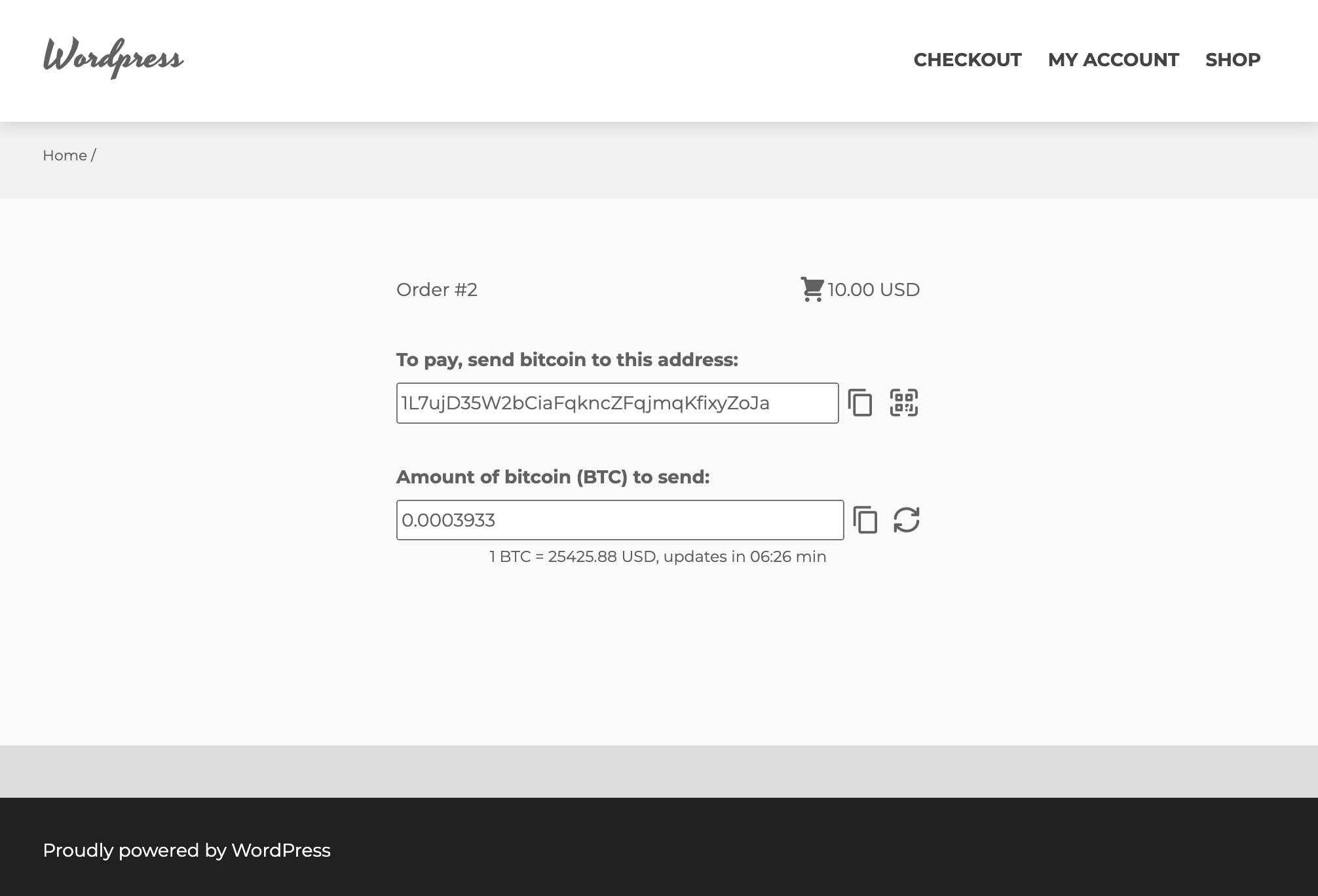1318x896 pixels.
Task: Click the breadcrumb slash separator
Action: [x=94, y=156]
